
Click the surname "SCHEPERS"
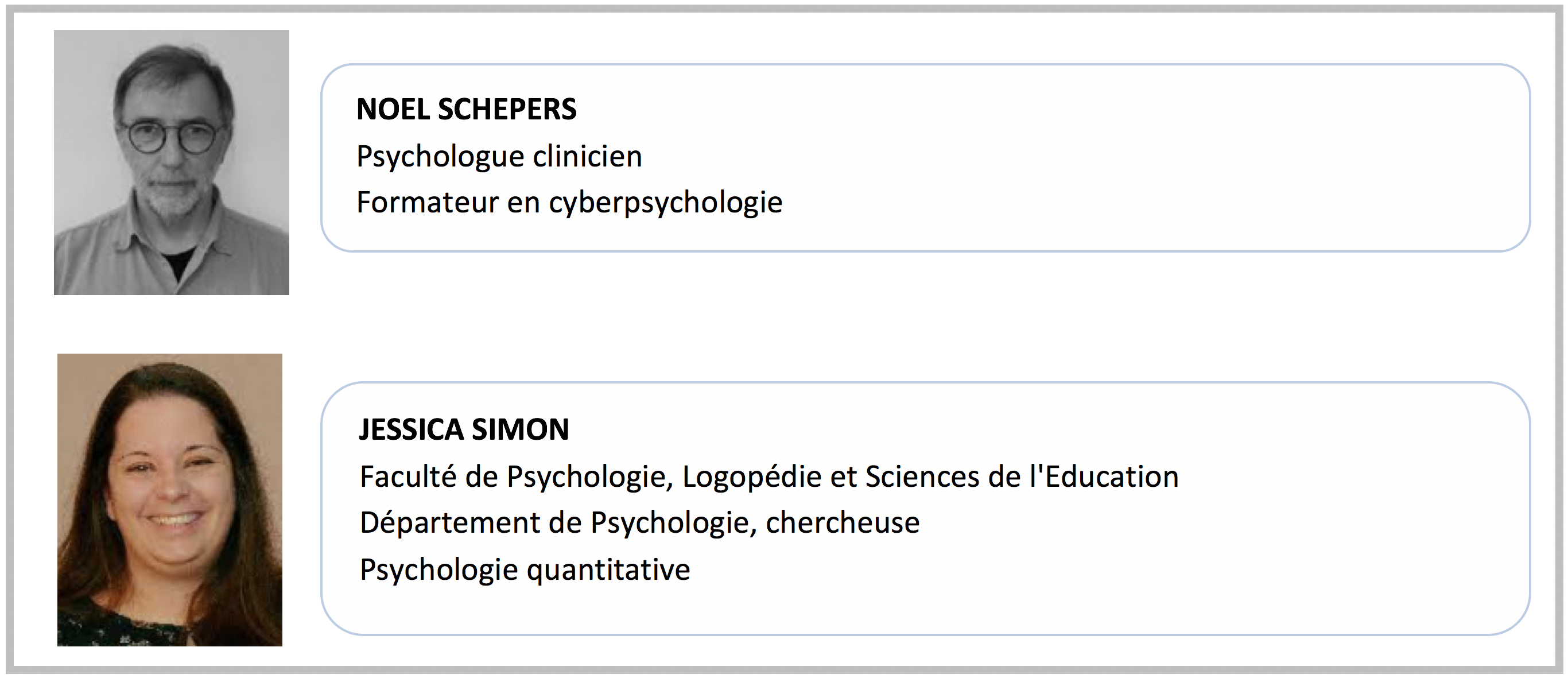pyautogui.click(x=507, y=110)
